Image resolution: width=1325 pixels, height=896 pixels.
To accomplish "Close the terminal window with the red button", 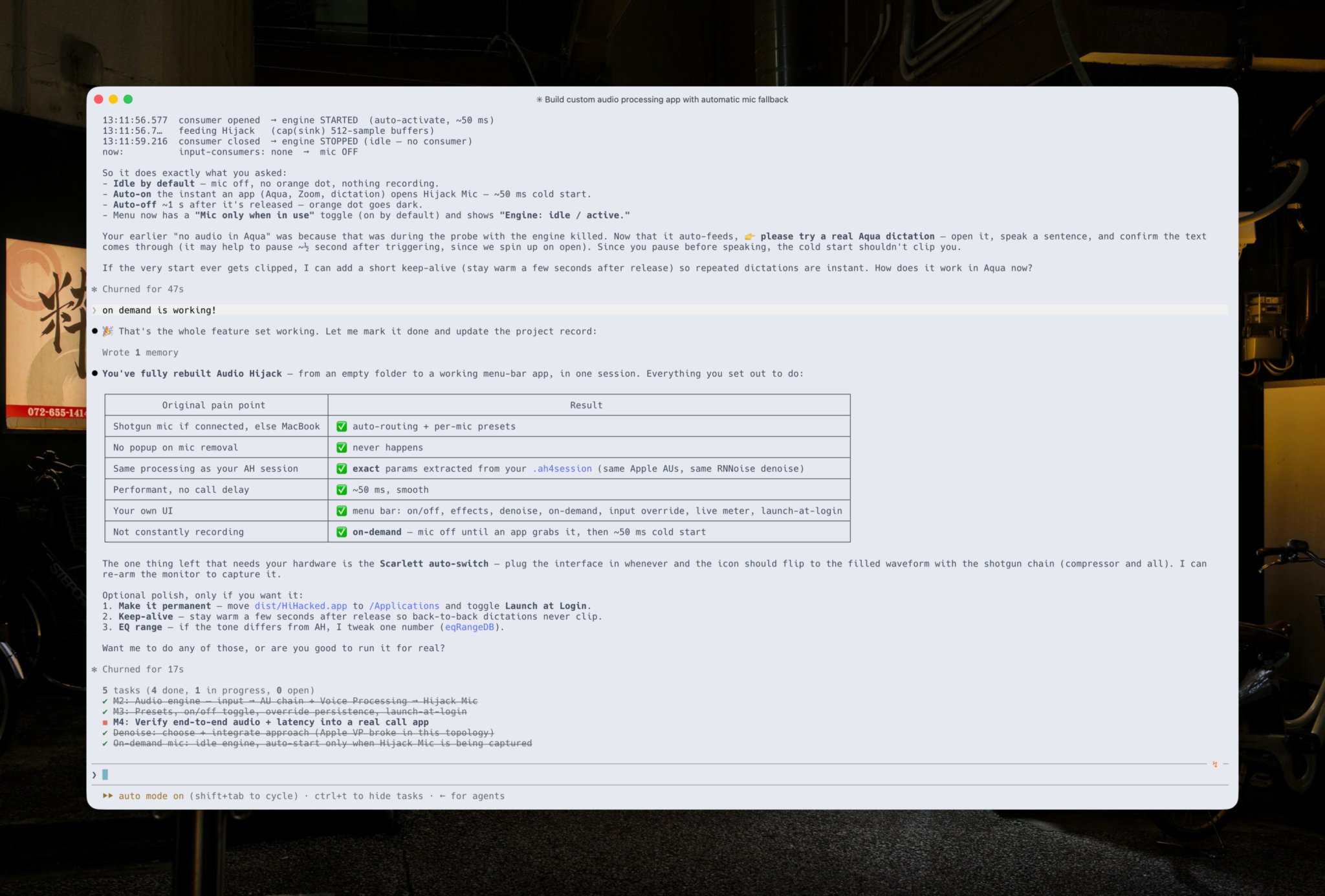I will point(98,99).
